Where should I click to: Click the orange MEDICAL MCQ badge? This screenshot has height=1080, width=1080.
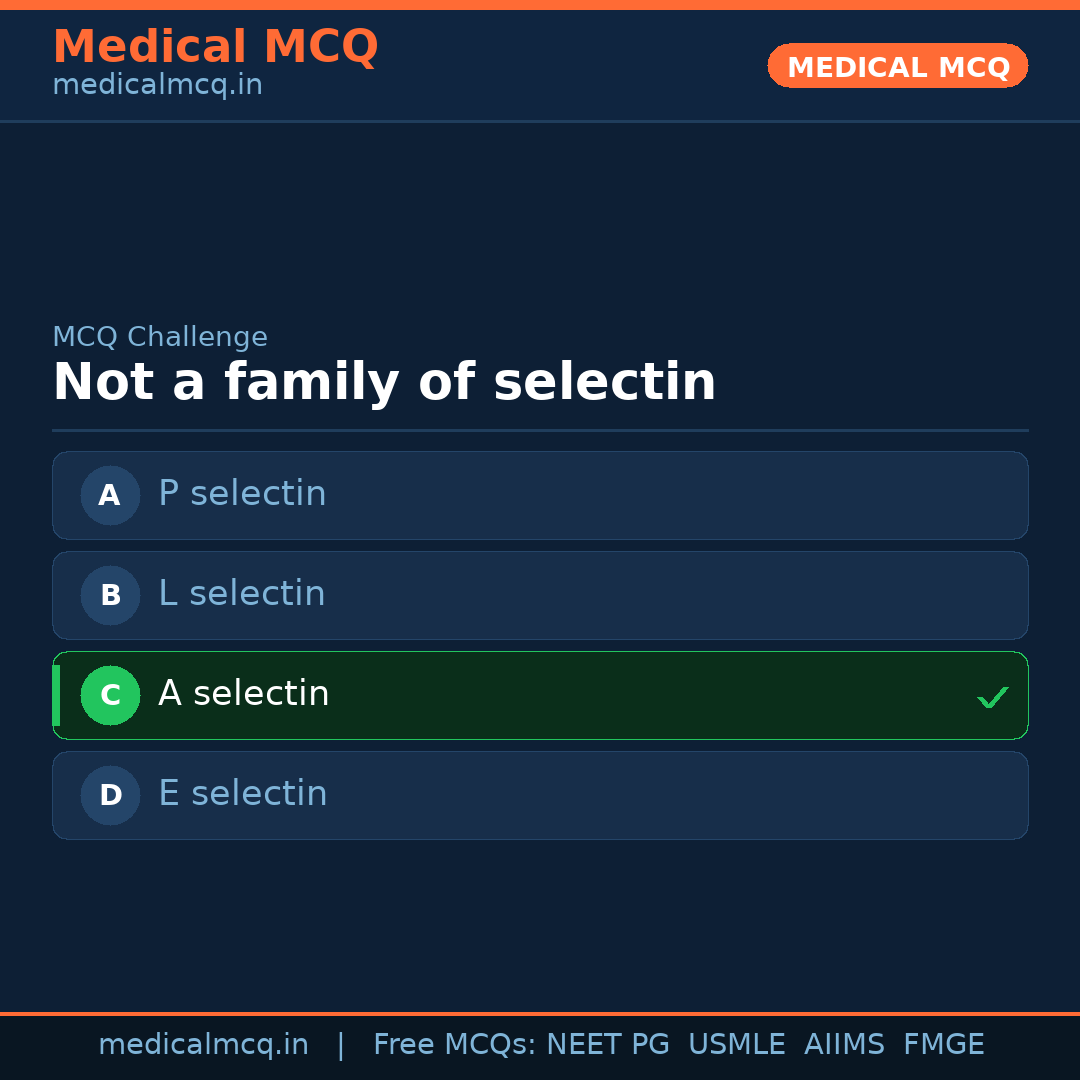[x=897, y=66]
